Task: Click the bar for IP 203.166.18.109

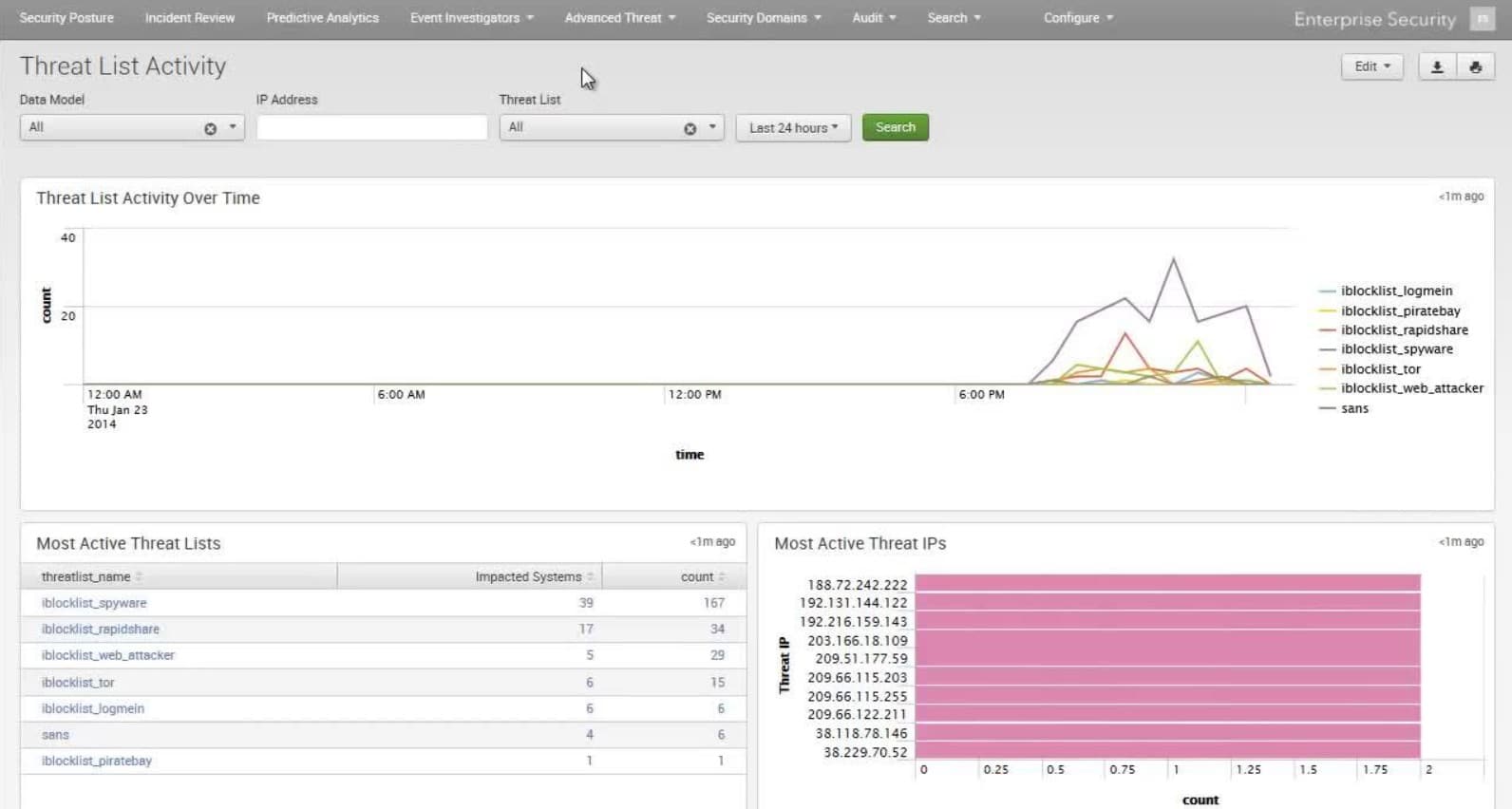Action: pyautogui.click(x=1168, y=640)
